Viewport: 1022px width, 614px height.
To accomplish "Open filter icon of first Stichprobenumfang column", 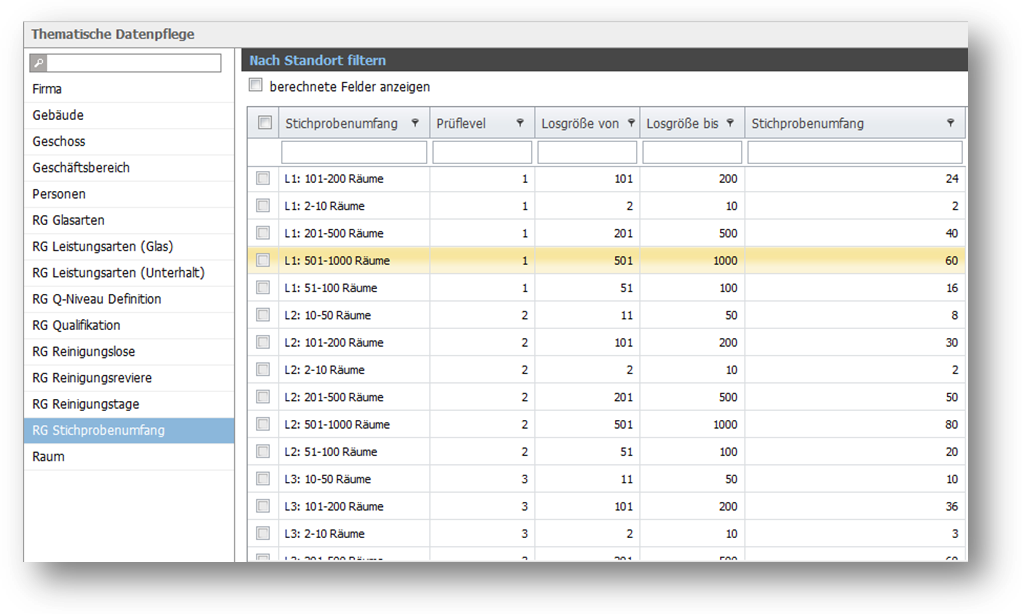I will click(415, 123).
